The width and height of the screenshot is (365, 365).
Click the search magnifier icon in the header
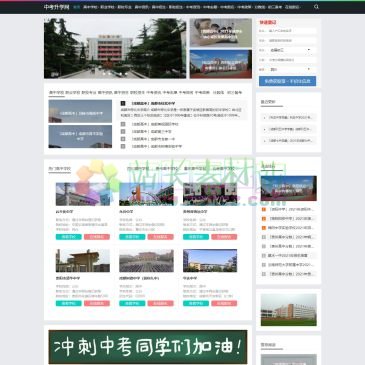316,7
